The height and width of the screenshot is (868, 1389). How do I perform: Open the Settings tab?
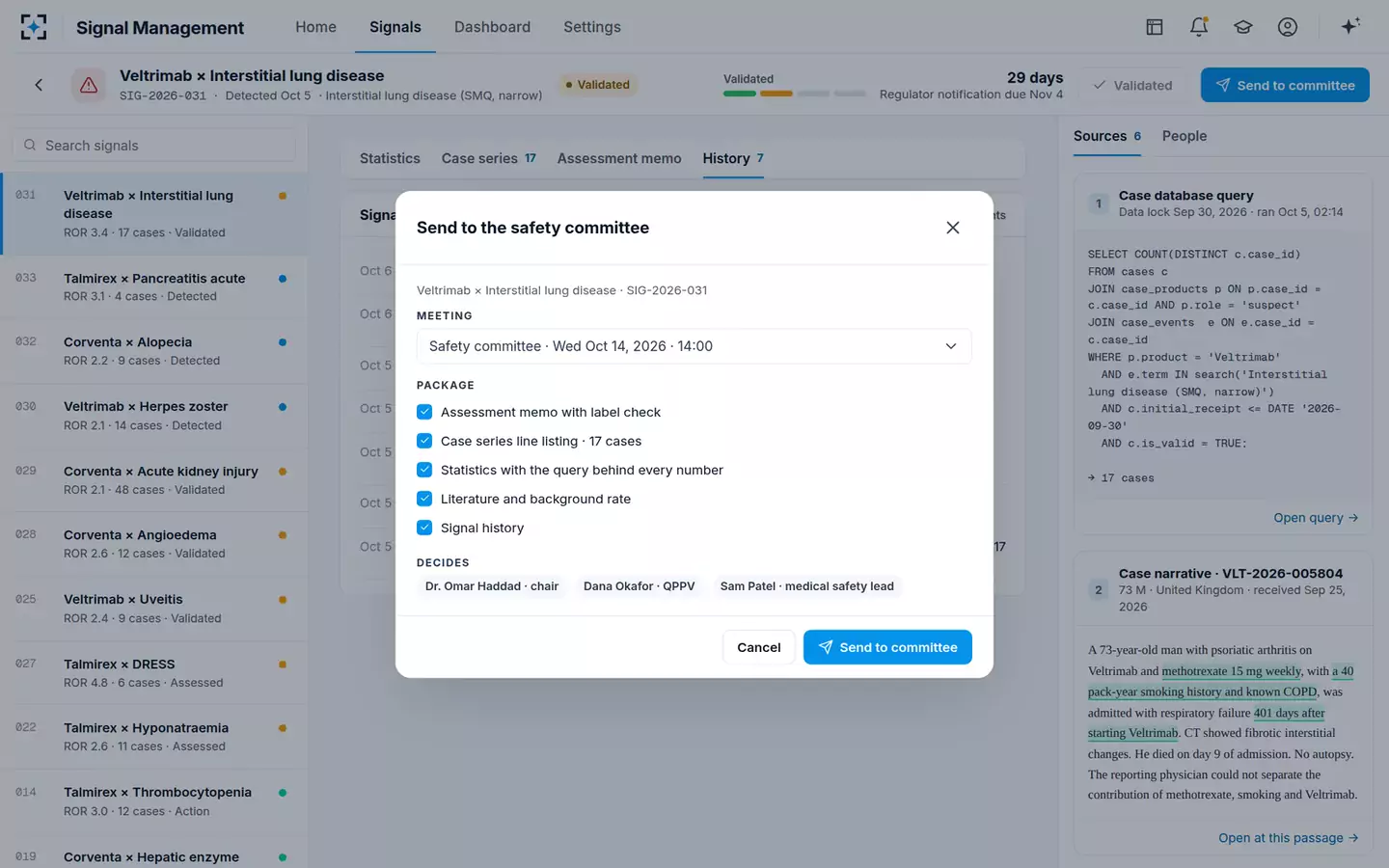tap(592, 27)
